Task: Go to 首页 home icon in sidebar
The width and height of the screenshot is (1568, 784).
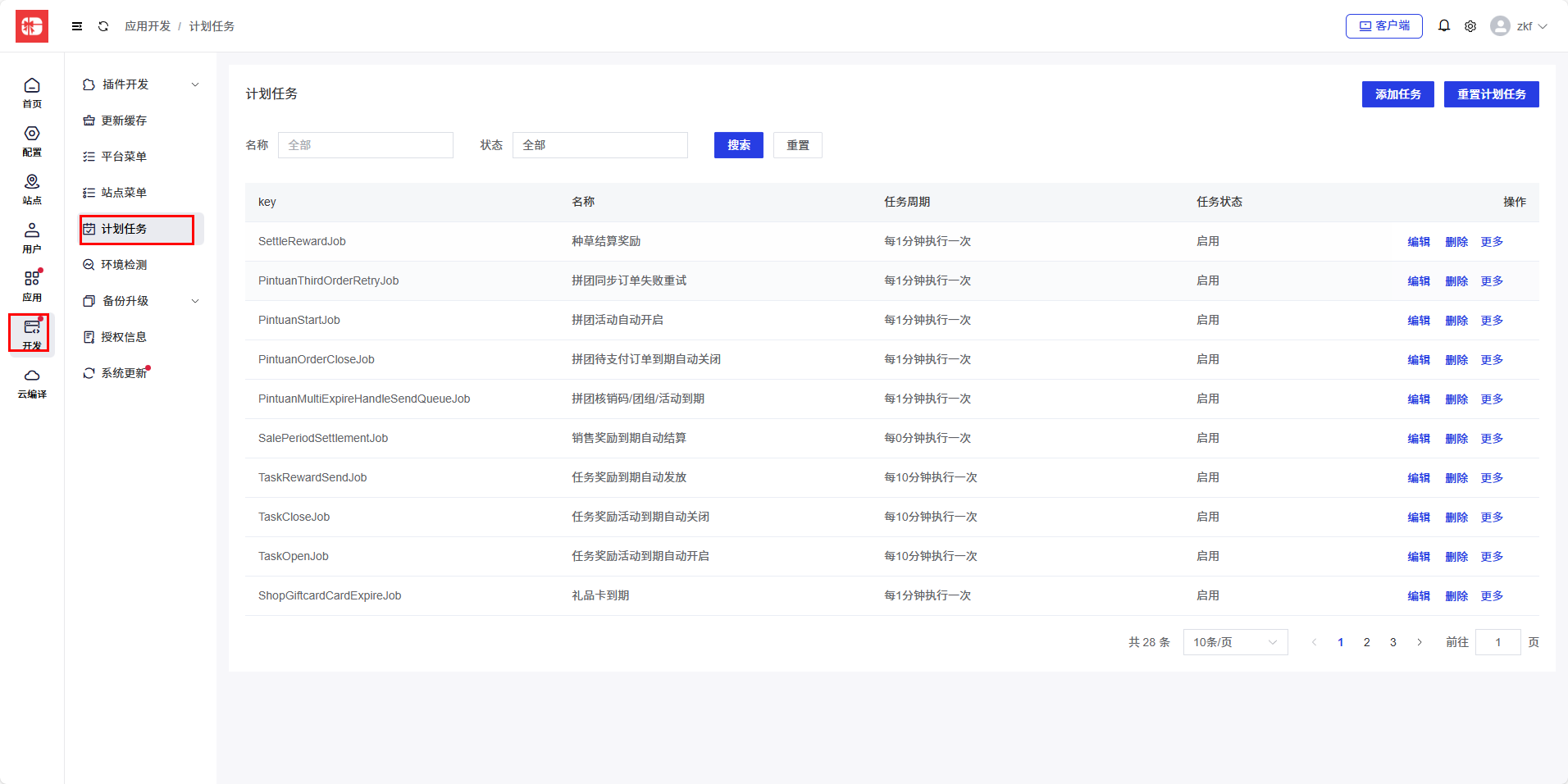Action: (32, 93)
